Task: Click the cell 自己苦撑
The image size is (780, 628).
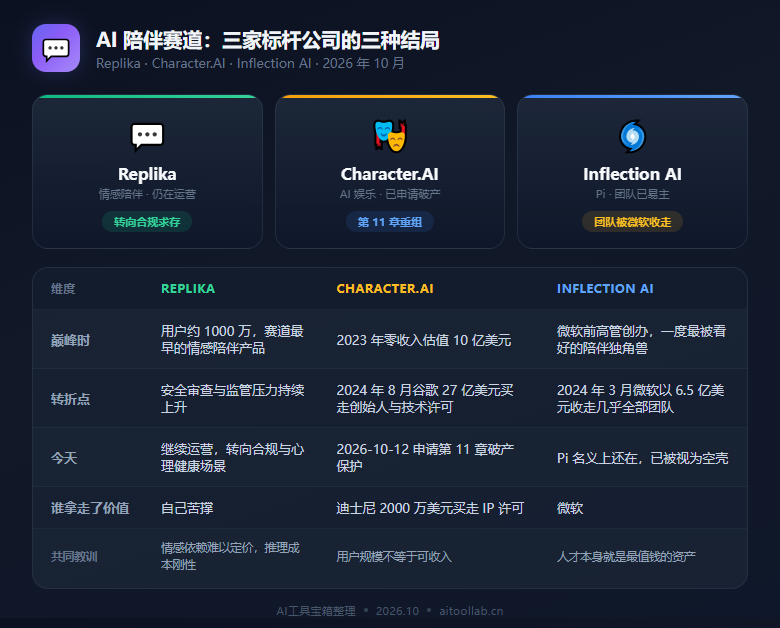Action: (187, 508)
